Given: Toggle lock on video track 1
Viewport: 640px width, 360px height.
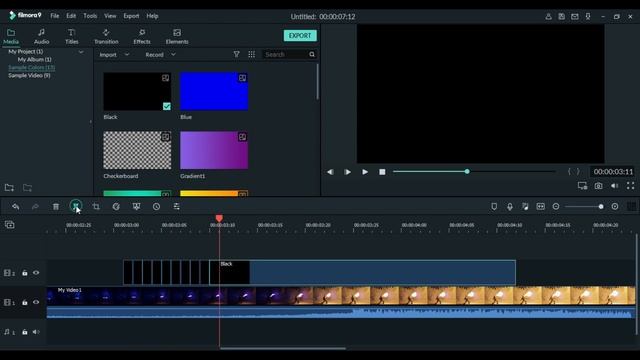Looking at the screenshot, I should coord(24,302).
